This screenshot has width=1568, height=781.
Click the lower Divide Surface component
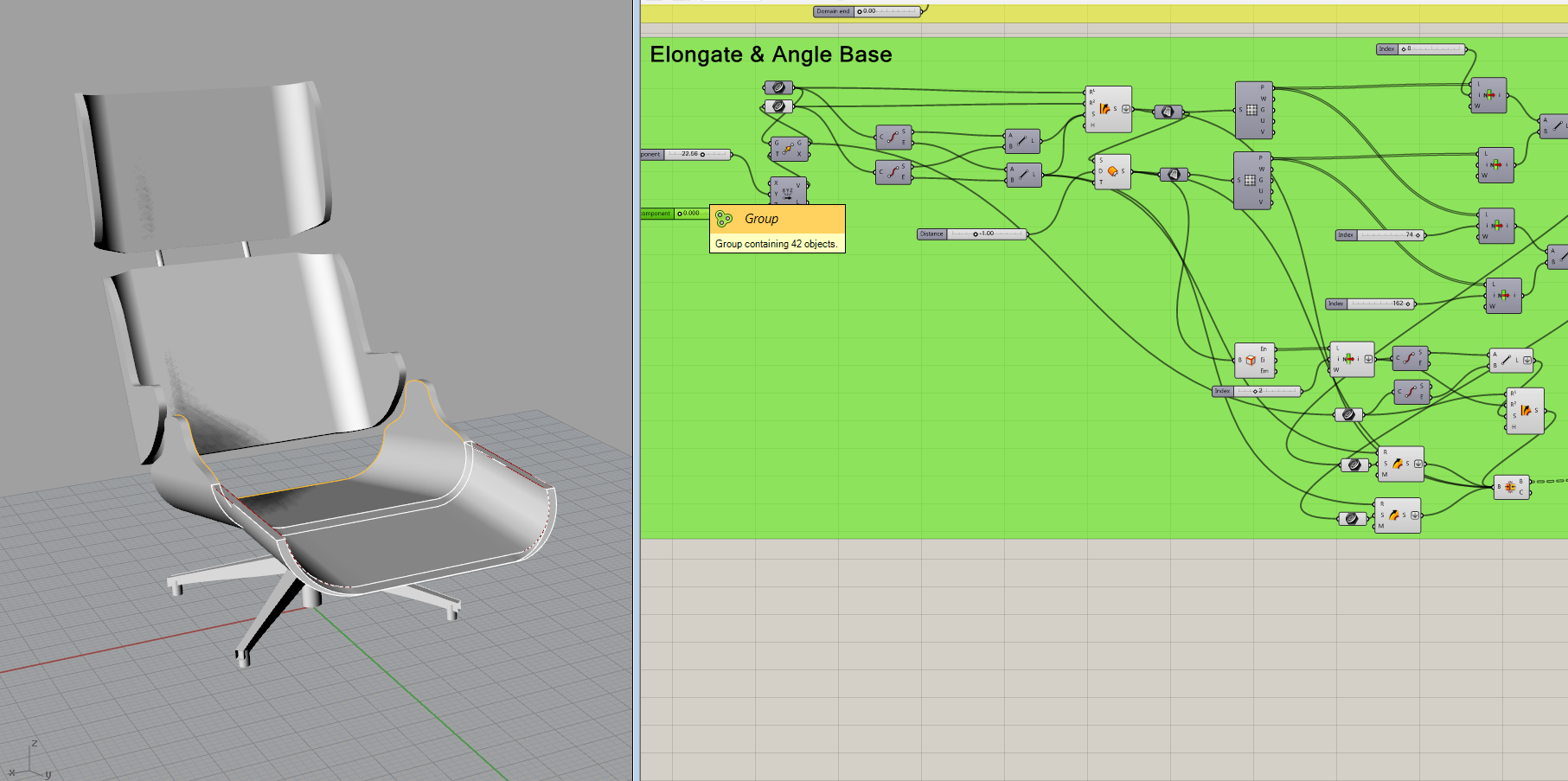pyautogui.click(x=1251, y=180)
